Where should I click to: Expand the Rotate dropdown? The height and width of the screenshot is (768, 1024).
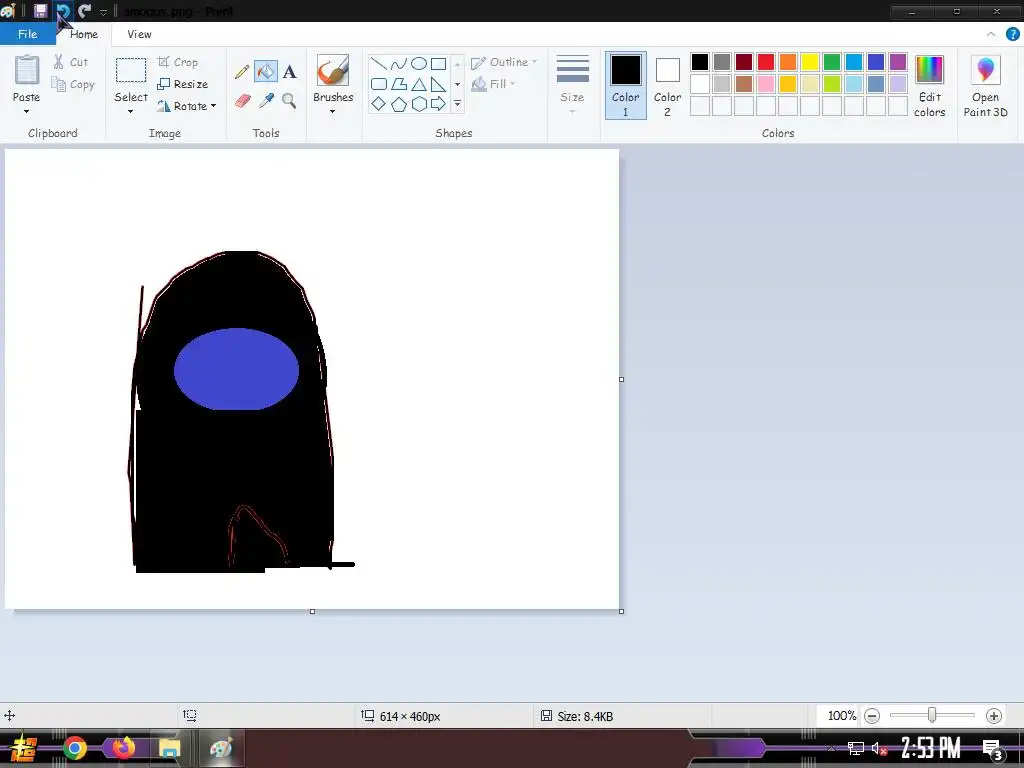point(214,106)
